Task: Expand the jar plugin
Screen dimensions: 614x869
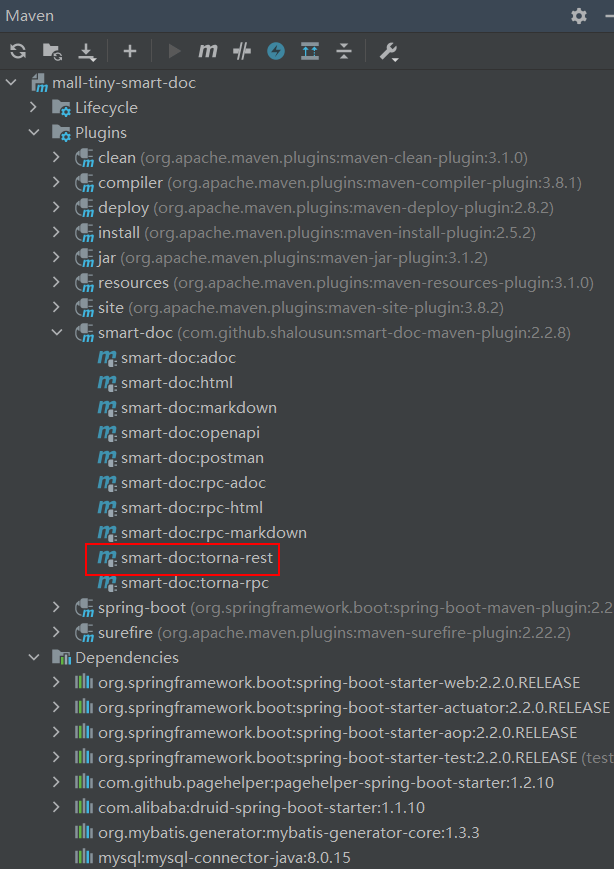Action: coord(56,257)
